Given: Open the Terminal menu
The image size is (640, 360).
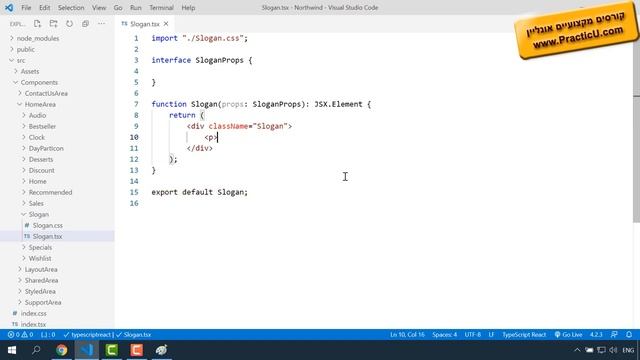Looking at the screenshot, I should [161, 8].
